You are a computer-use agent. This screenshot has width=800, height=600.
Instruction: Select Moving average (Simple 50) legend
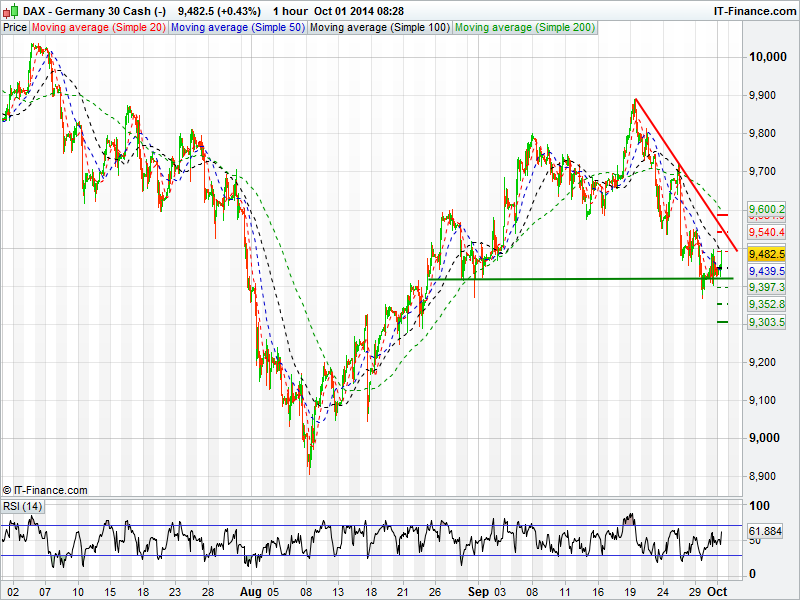point(237,28)
